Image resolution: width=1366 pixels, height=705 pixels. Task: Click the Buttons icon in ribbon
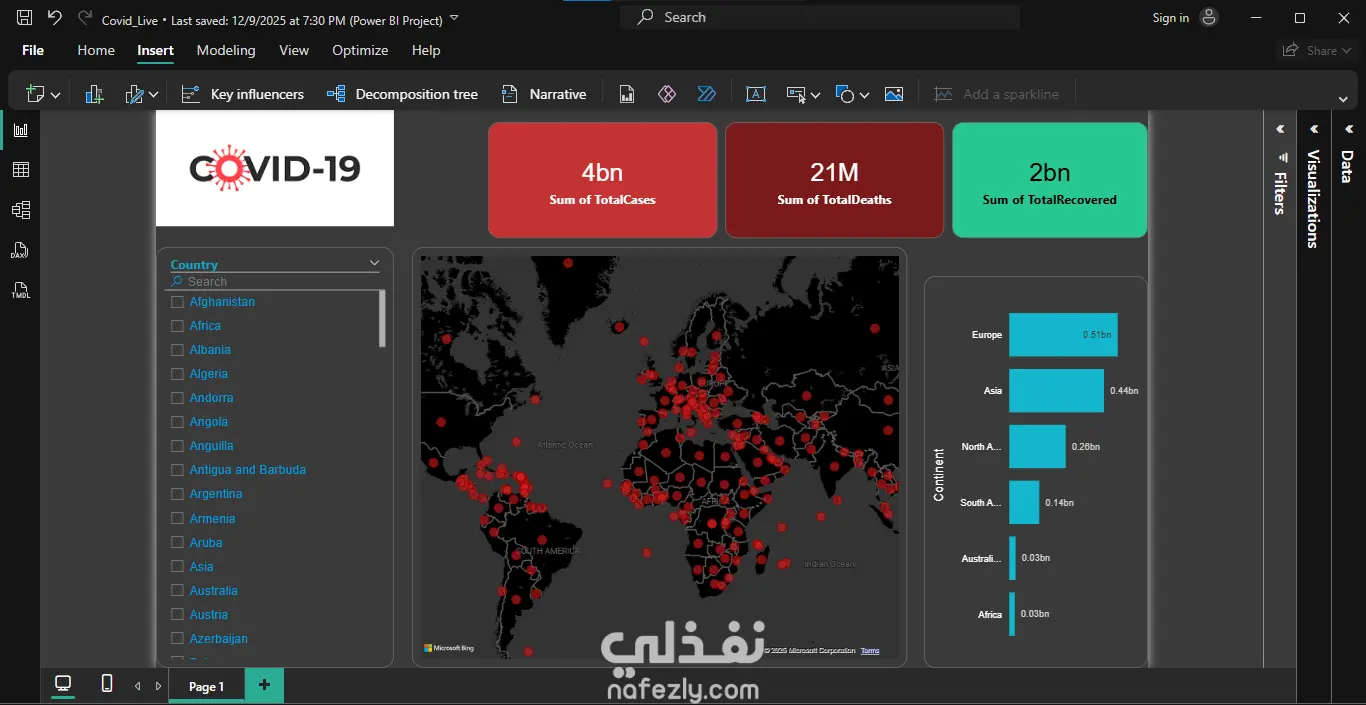[796, 94]
